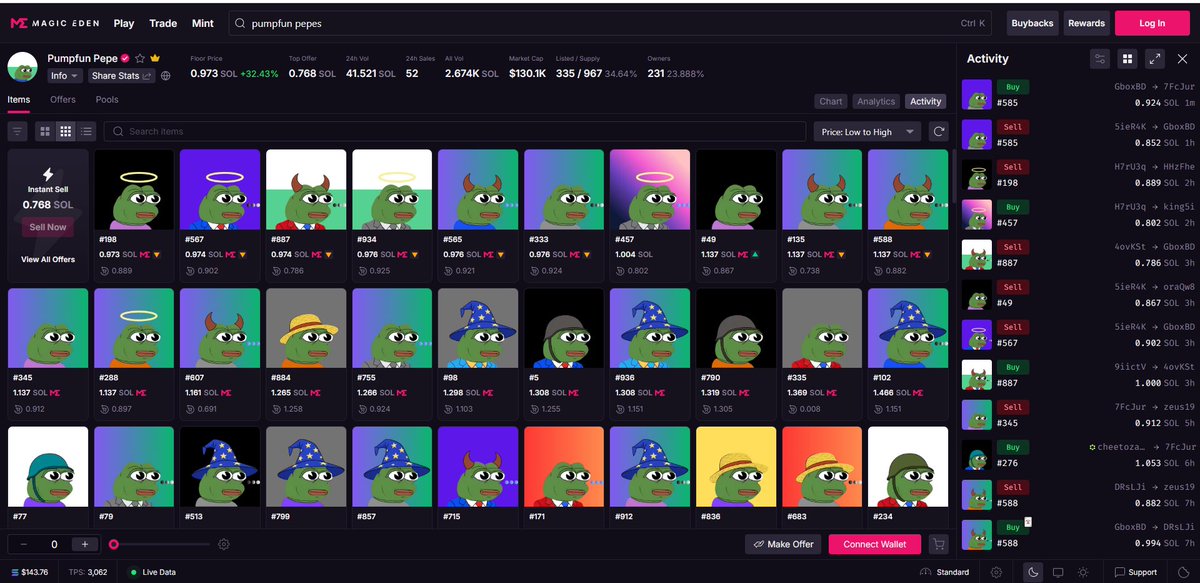Click the Live Data status indicator
Image resolution: width=1200 pixels, height=583 pixels.
pyautogui.click(x=154, y=572)
